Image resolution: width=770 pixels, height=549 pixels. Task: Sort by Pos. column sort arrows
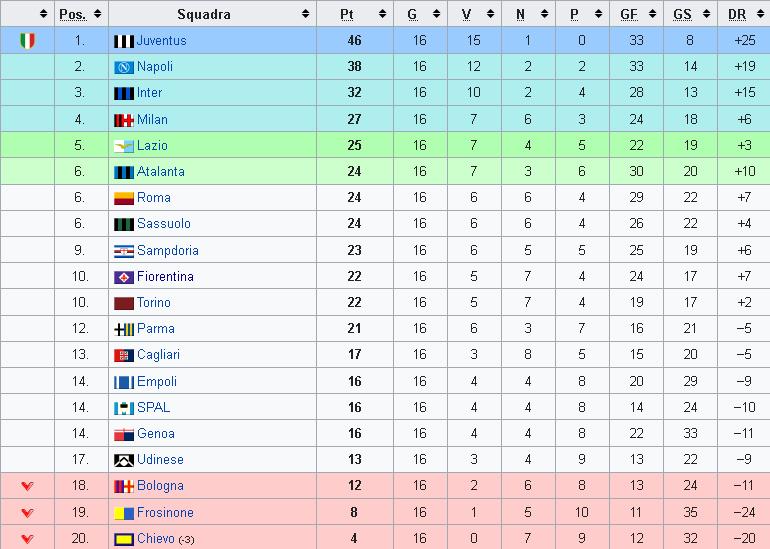point(98,14)
